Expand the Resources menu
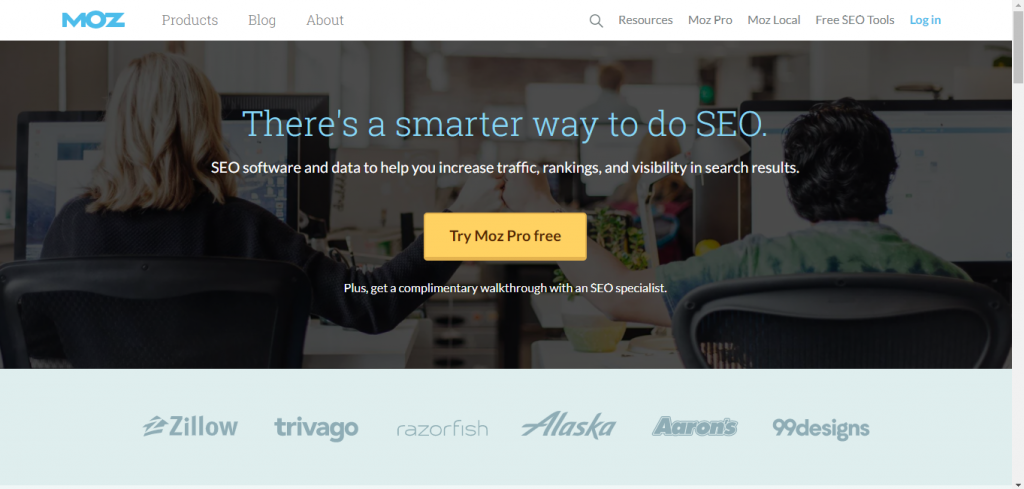Viewport: 1024px width, 489px height. (645, 20)
